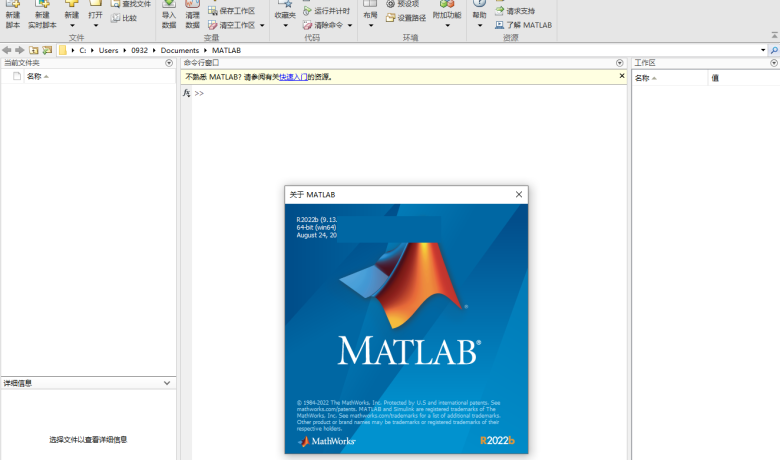
Task: Click 保存工作区 (Save Workspace)
Action: [231, 10]
